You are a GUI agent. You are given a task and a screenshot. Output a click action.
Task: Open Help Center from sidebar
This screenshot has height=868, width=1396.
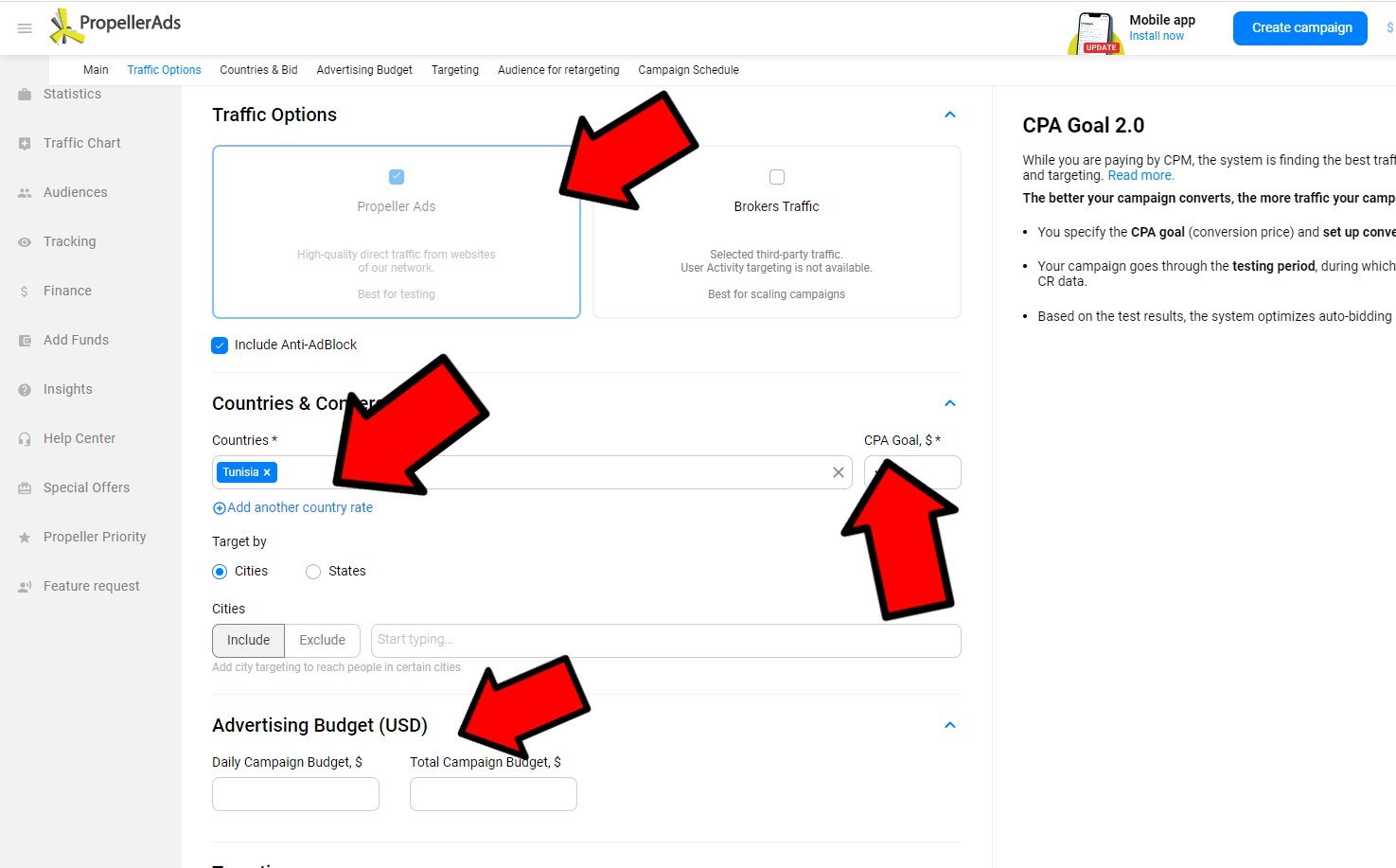pyautogui.click(x=79, y=438)
